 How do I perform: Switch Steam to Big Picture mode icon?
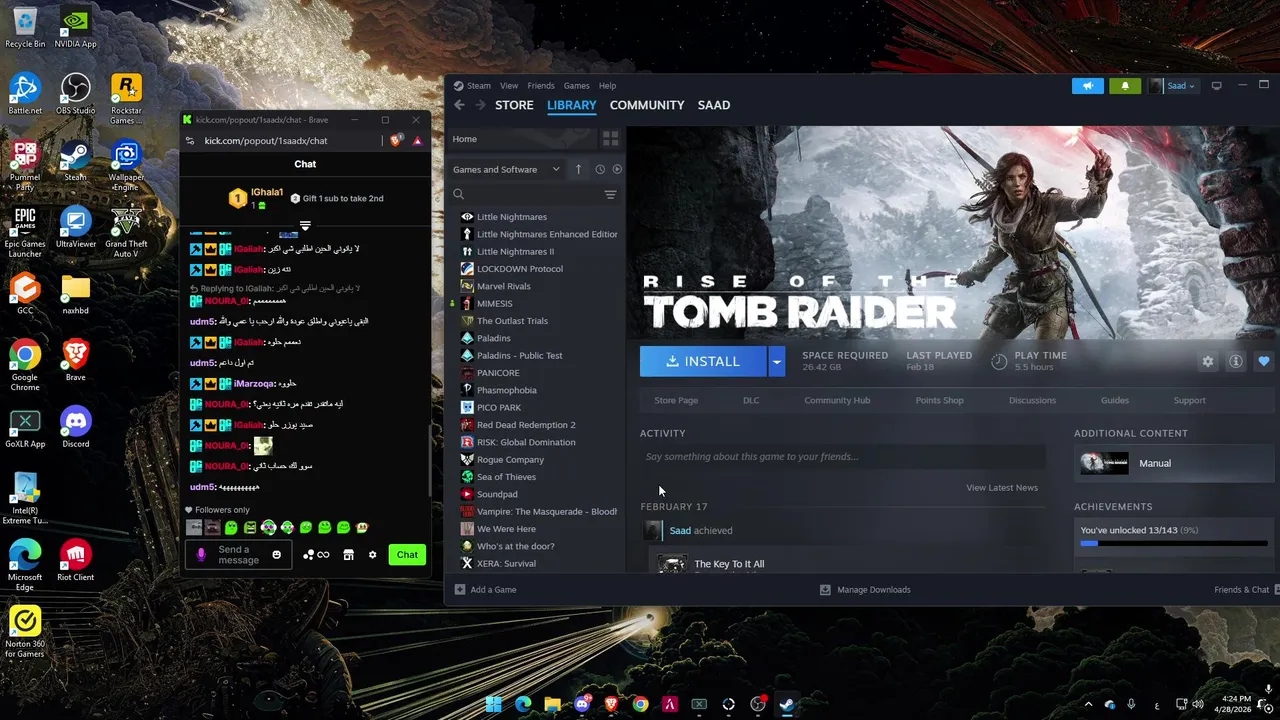pyautogui.click(x=1217, y=86)
